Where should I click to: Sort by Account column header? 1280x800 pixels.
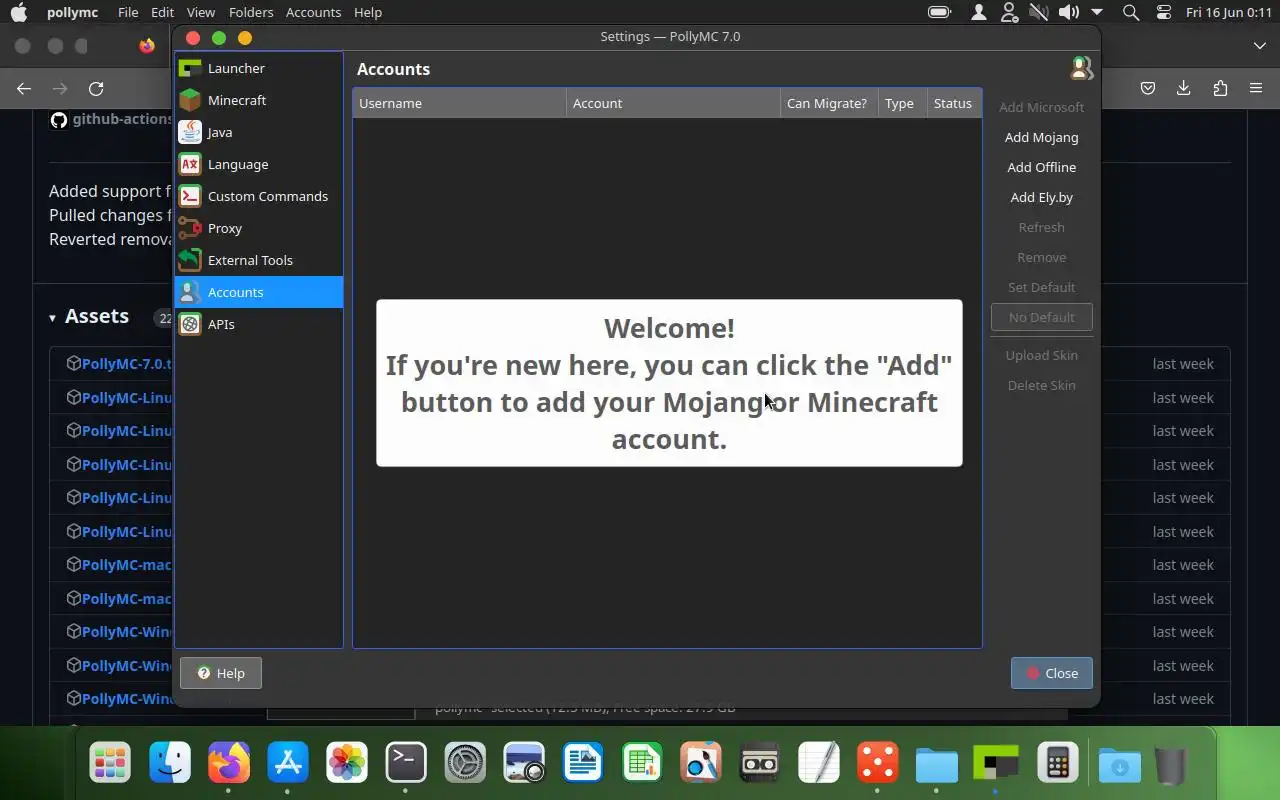click(x=673, y=103)
